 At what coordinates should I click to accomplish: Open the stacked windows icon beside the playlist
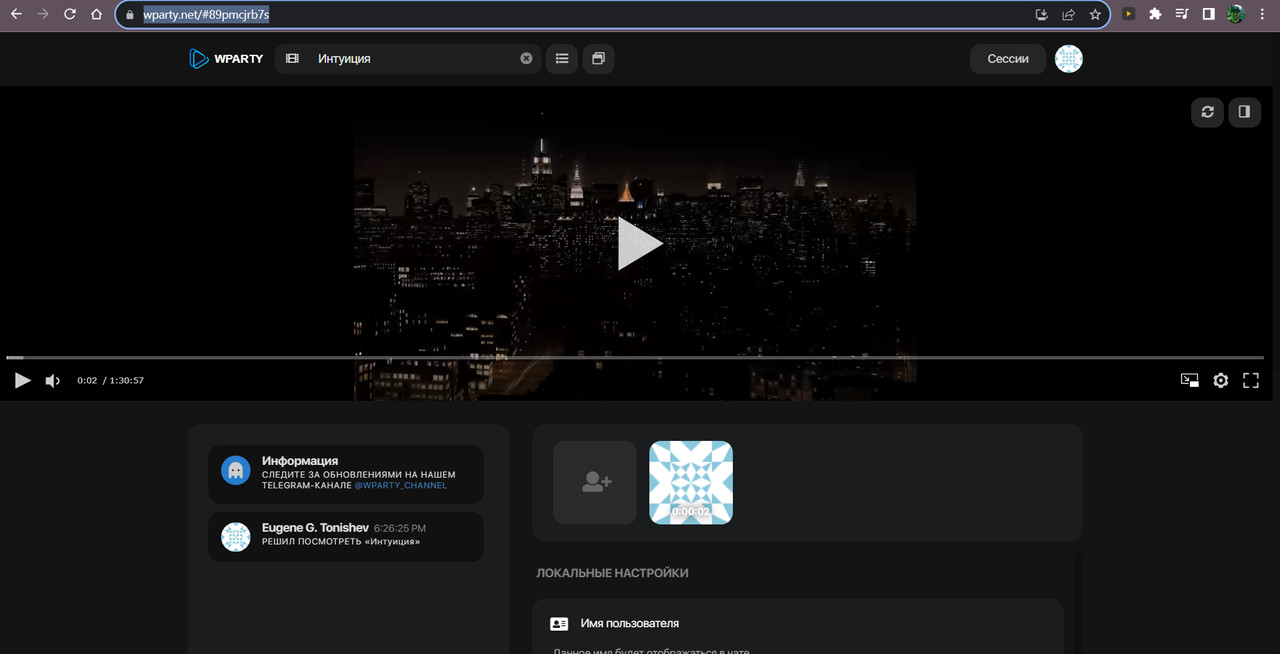pos(598,59)
